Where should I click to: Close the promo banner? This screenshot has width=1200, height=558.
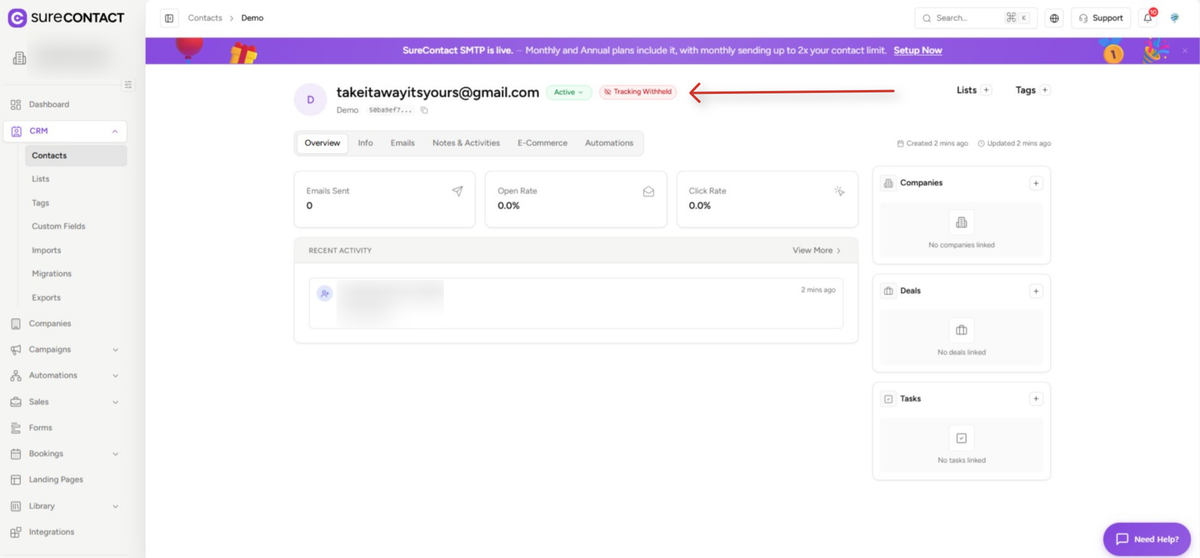[1185, 50]
